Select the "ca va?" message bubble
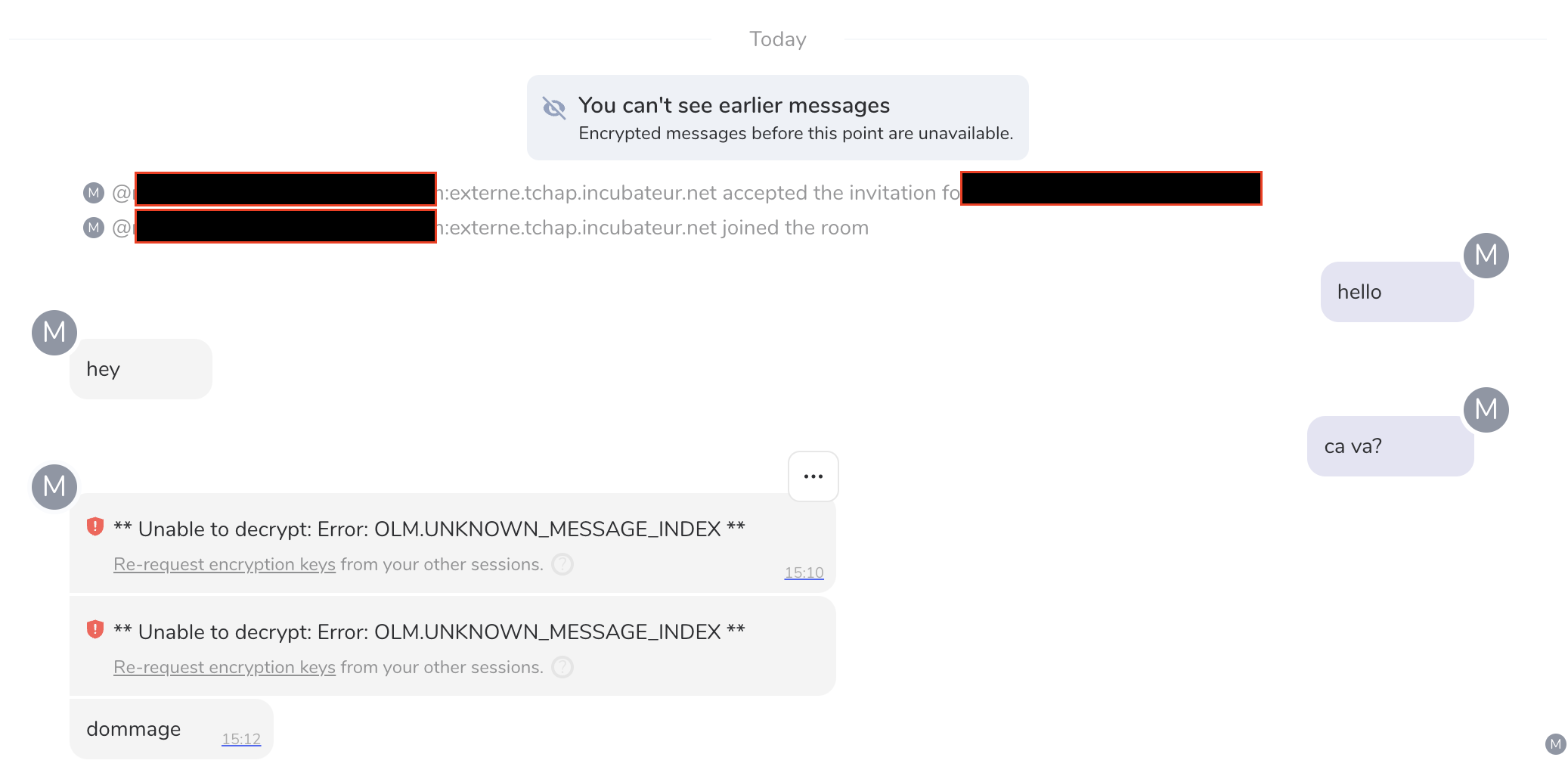The height and width of the screenshot is (782, 1568). pyautogui.click(x=1390, y=445)
